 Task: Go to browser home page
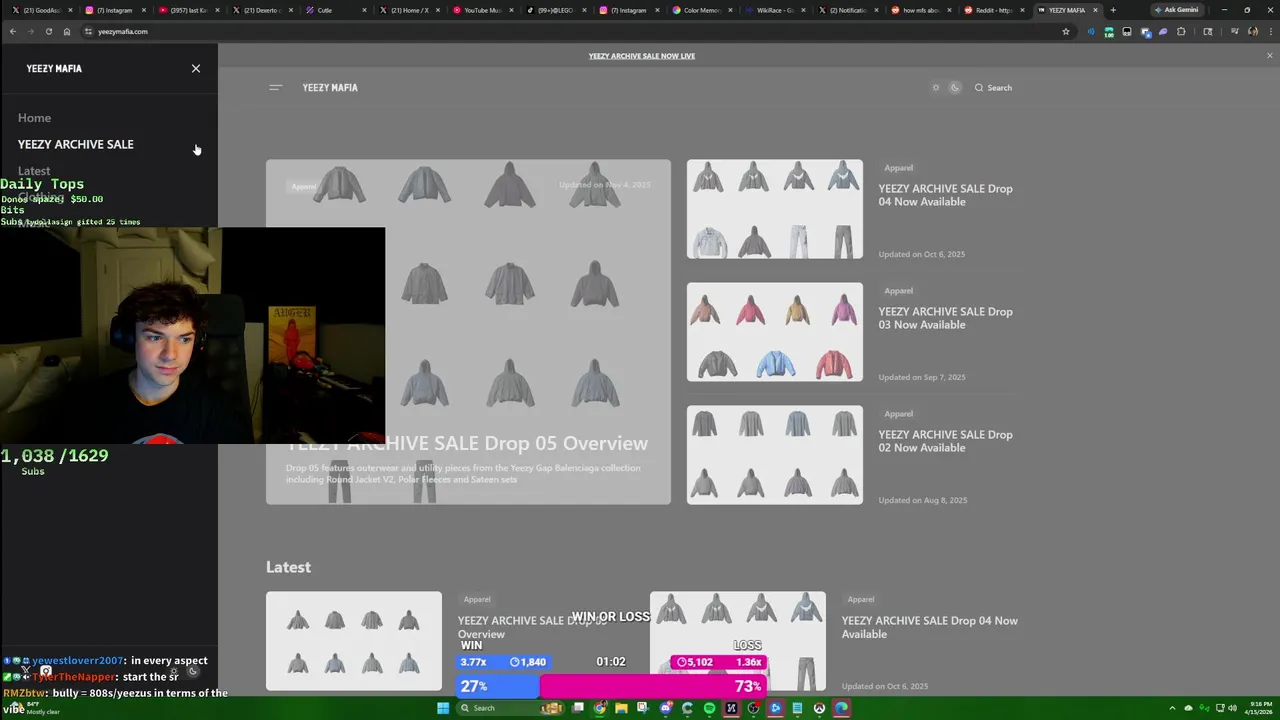[x=66, y=31]
